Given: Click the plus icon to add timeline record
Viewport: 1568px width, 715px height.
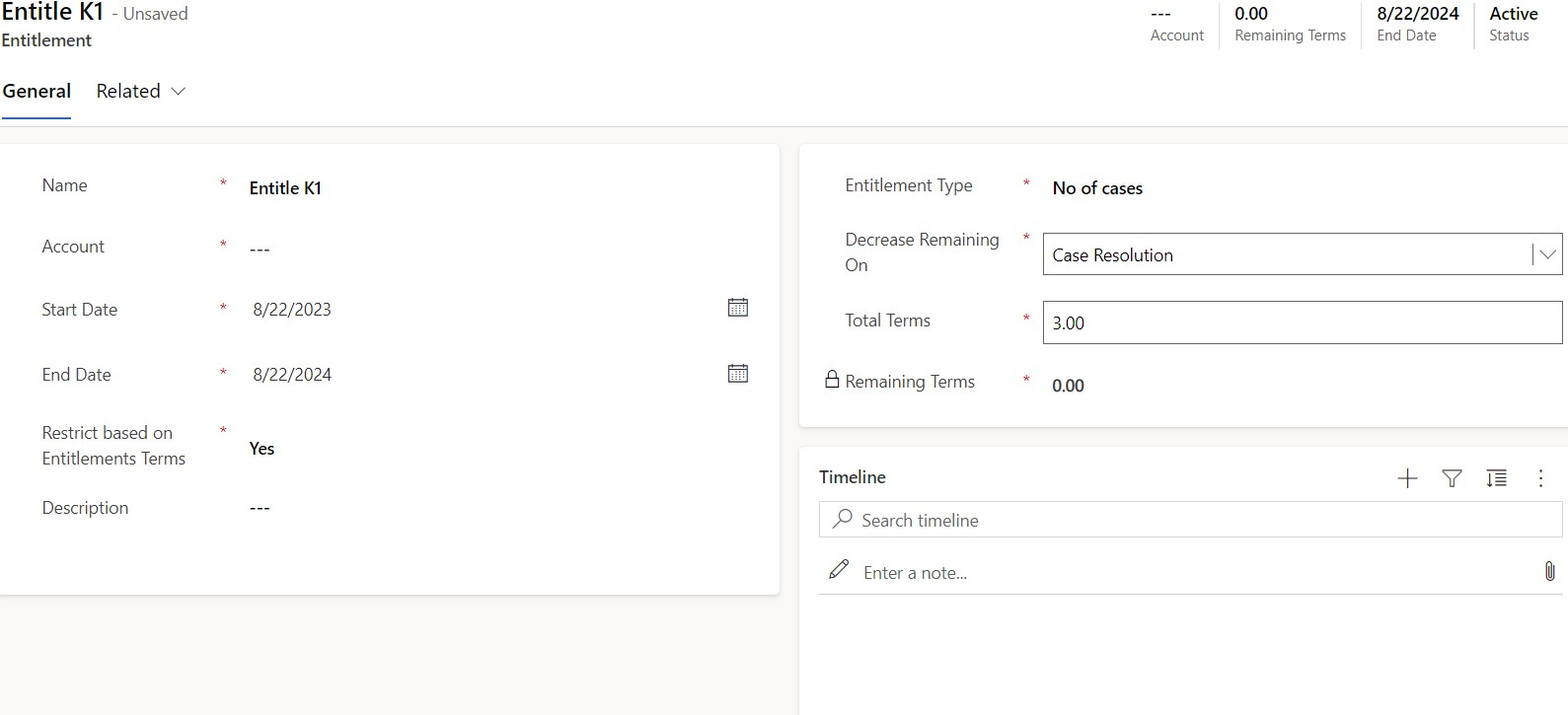Looking at the screenshot, I should (1407, 478).
